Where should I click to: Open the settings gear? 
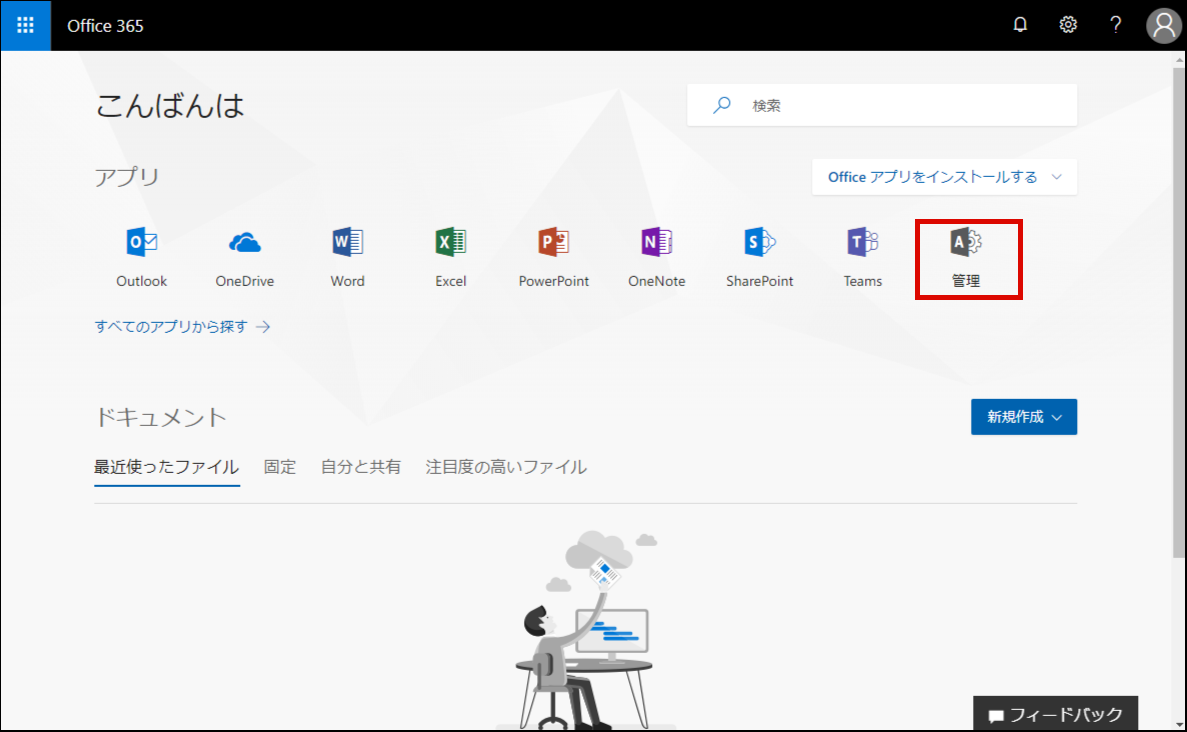point(1067,25)
